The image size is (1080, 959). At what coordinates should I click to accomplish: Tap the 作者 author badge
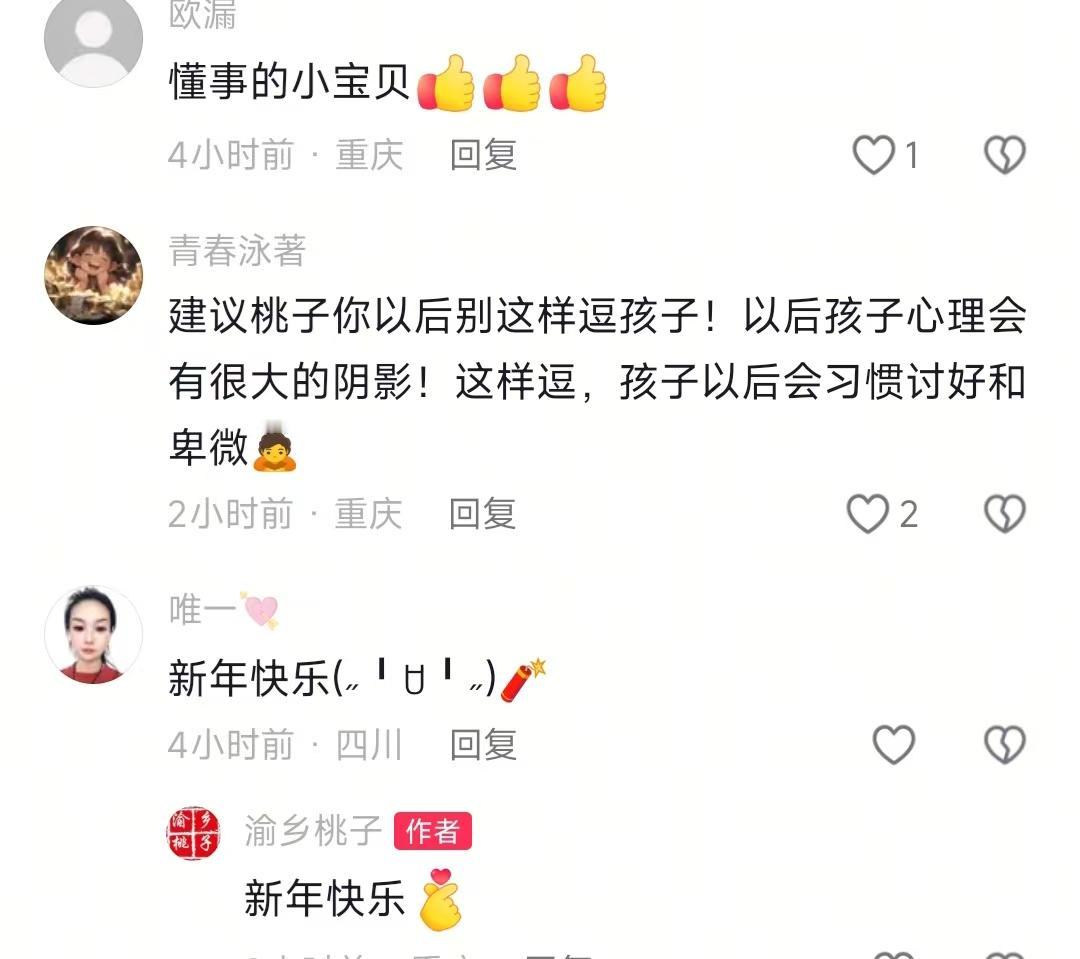(x=433, y=831)
